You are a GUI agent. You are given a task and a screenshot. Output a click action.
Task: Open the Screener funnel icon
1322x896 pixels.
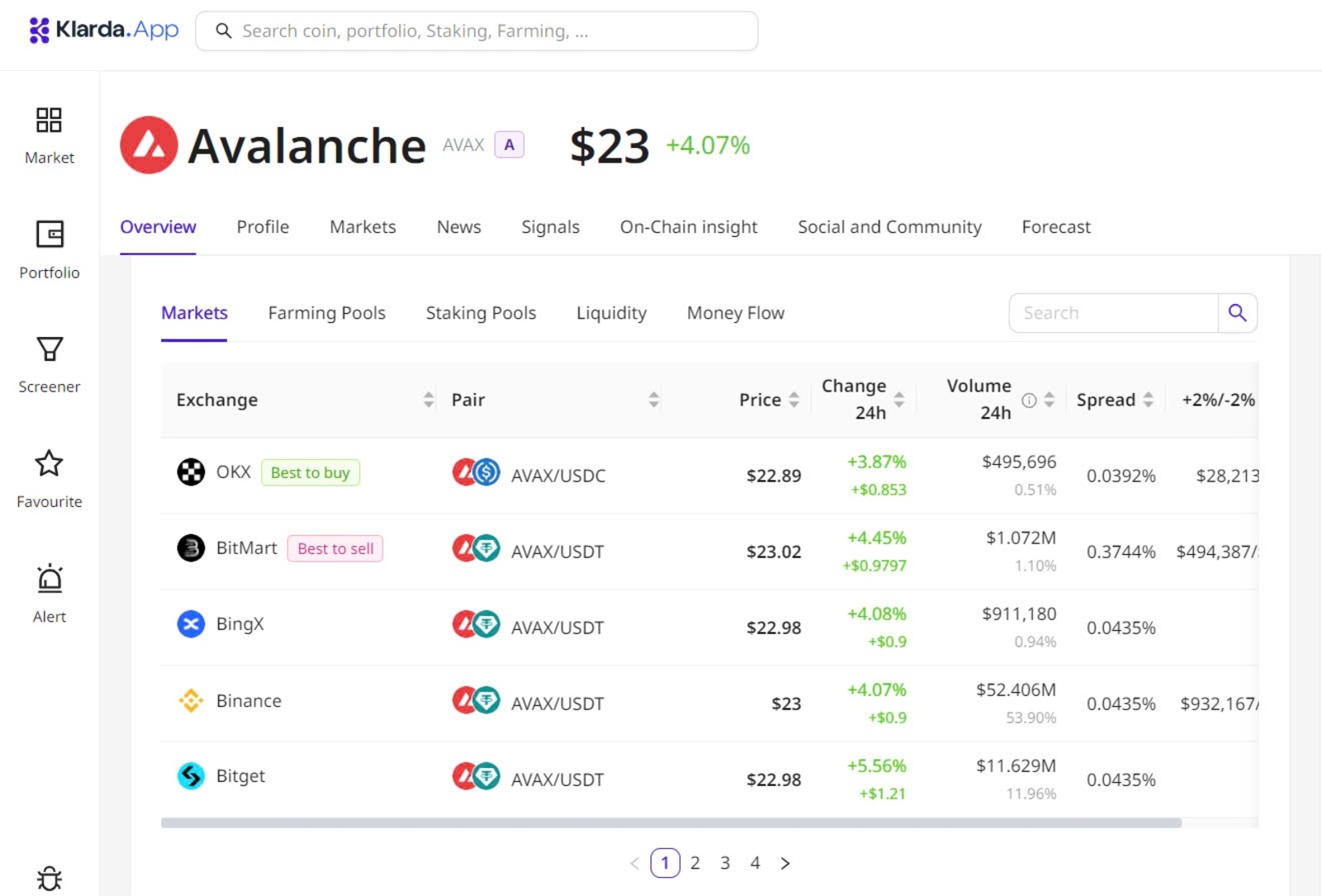click(x=50, y=349)
